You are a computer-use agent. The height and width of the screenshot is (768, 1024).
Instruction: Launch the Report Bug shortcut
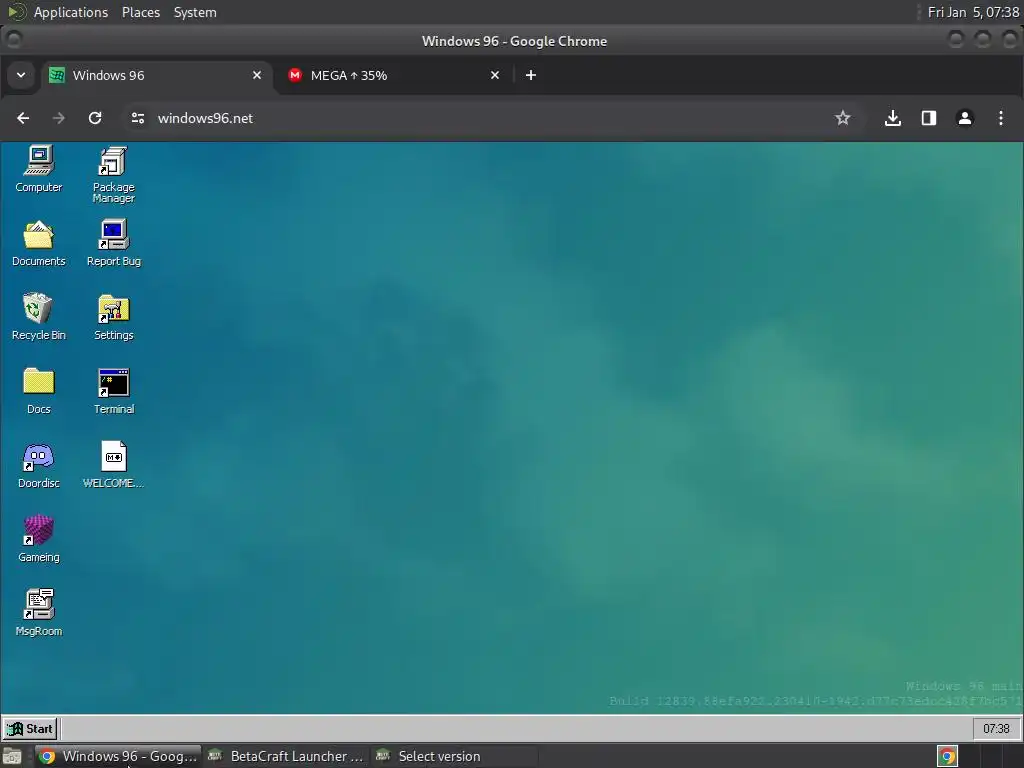point(114,244)
